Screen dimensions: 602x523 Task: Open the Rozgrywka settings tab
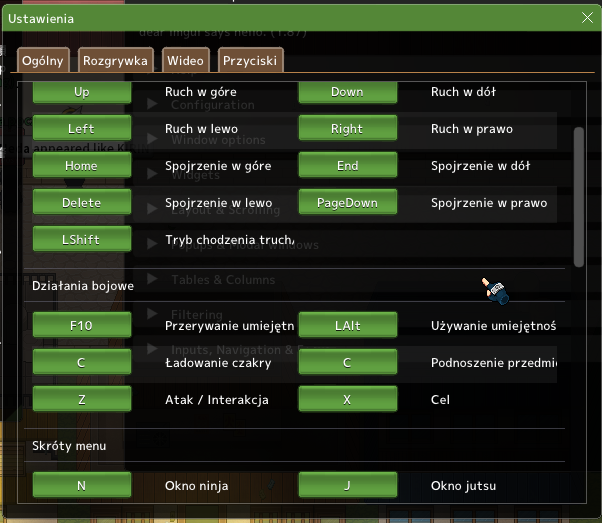point(115,61)
